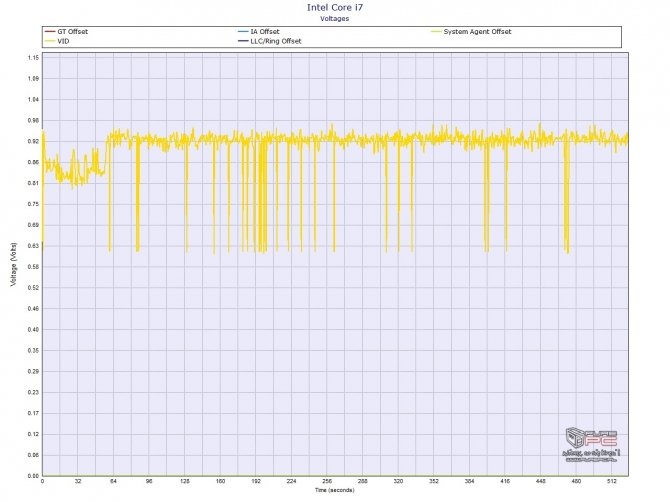Click the 256 tick on time axis
Image resolution: width=670 pixels, height=502 pixels.
coord(327,481)
